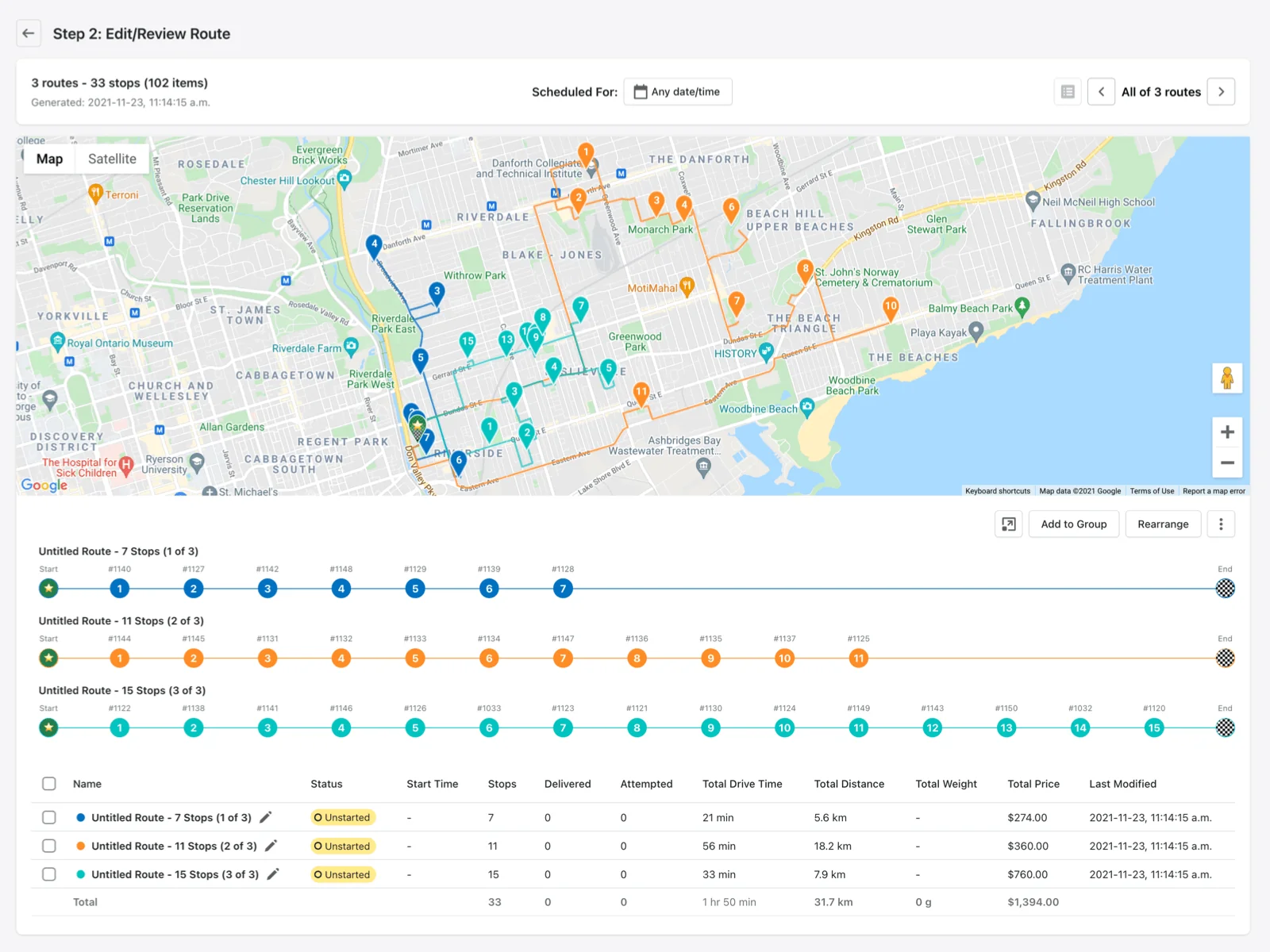Select stop #1140 on the blue route timeline
This screenshot has width=1270, height=952.
(120, 589)
